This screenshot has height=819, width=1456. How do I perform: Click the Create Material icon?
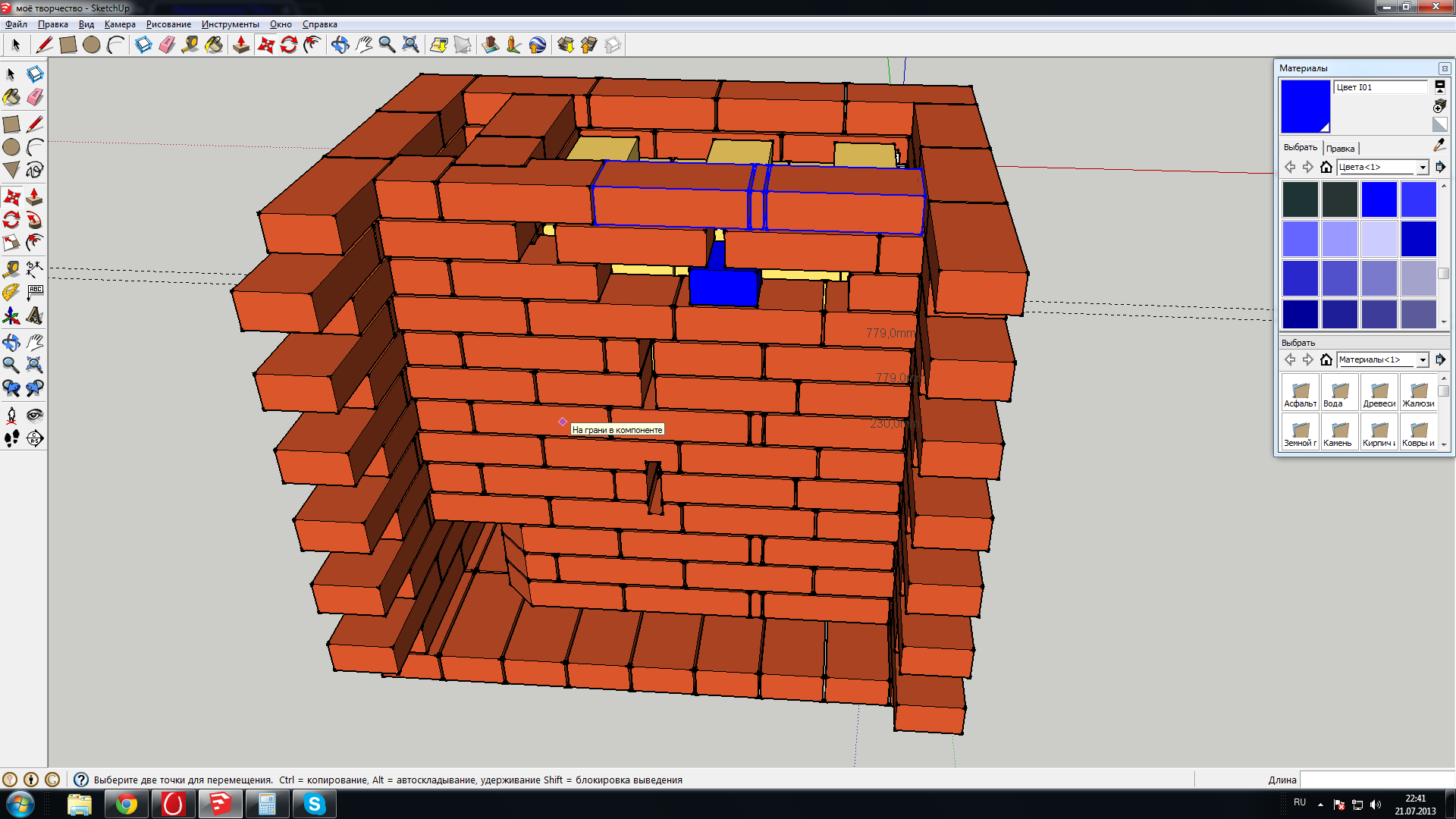click(1439, 105)
